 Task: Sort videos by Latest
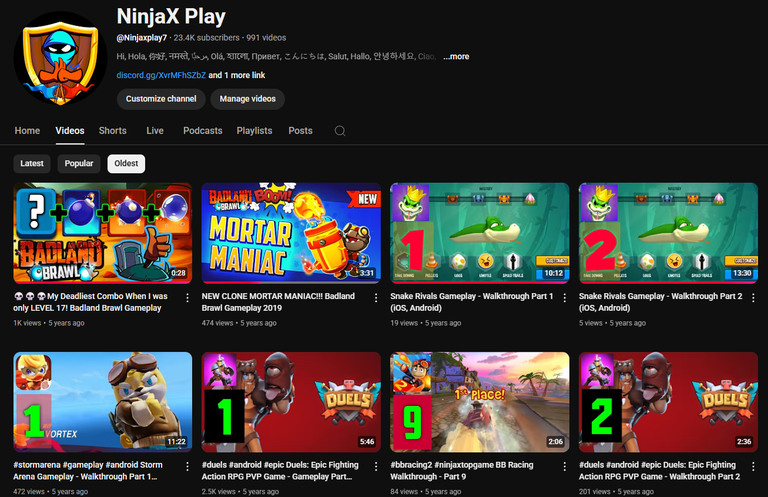point(32,164)
